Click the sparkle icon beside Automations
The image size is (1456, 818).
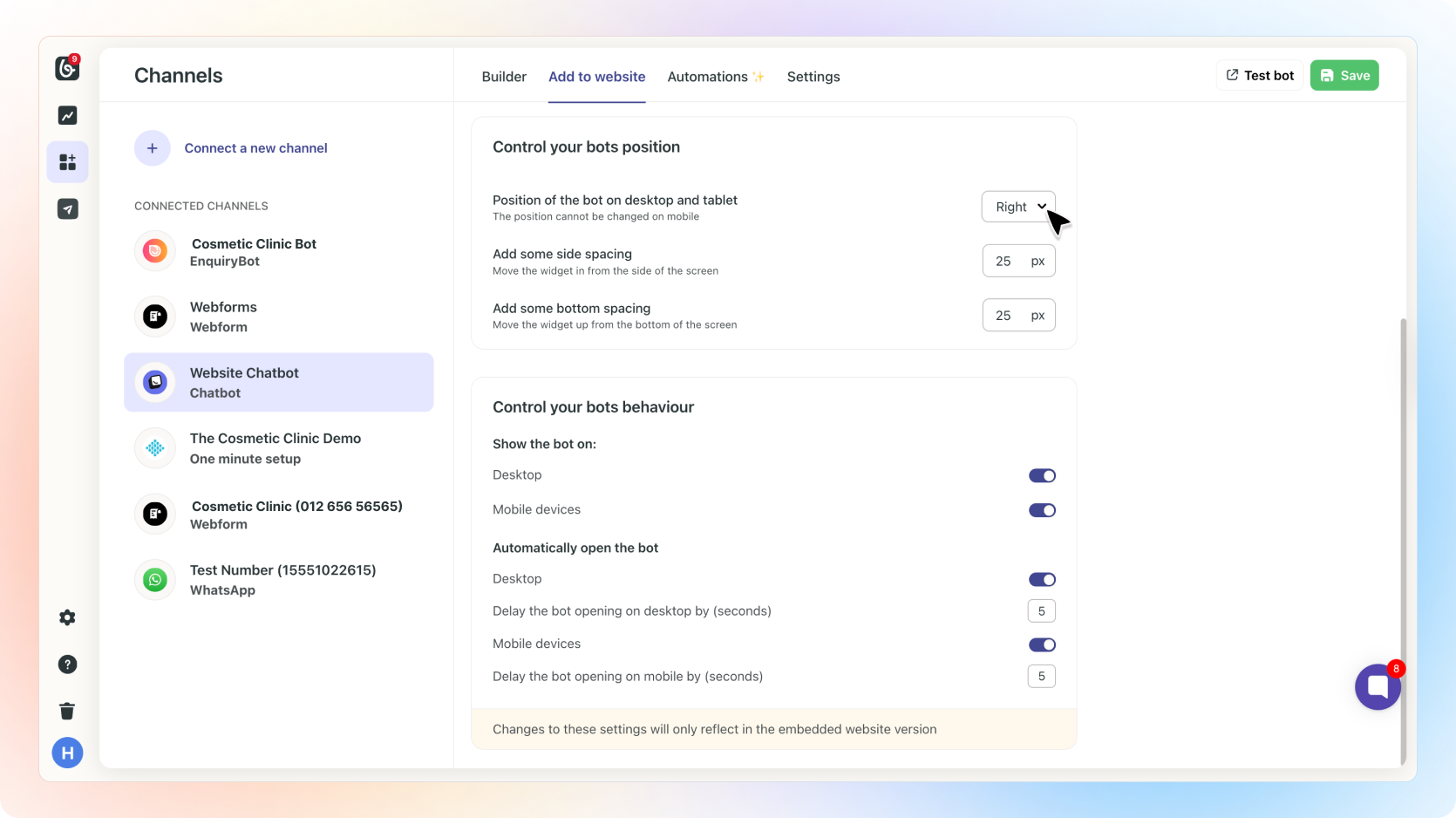pyautogui.click(x=759, y=77)
